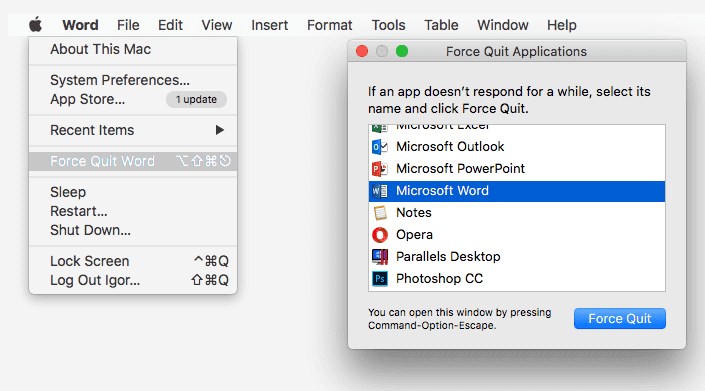
Task: Click the Parallels Desktop app icon
Action: (x=379, y=257)
